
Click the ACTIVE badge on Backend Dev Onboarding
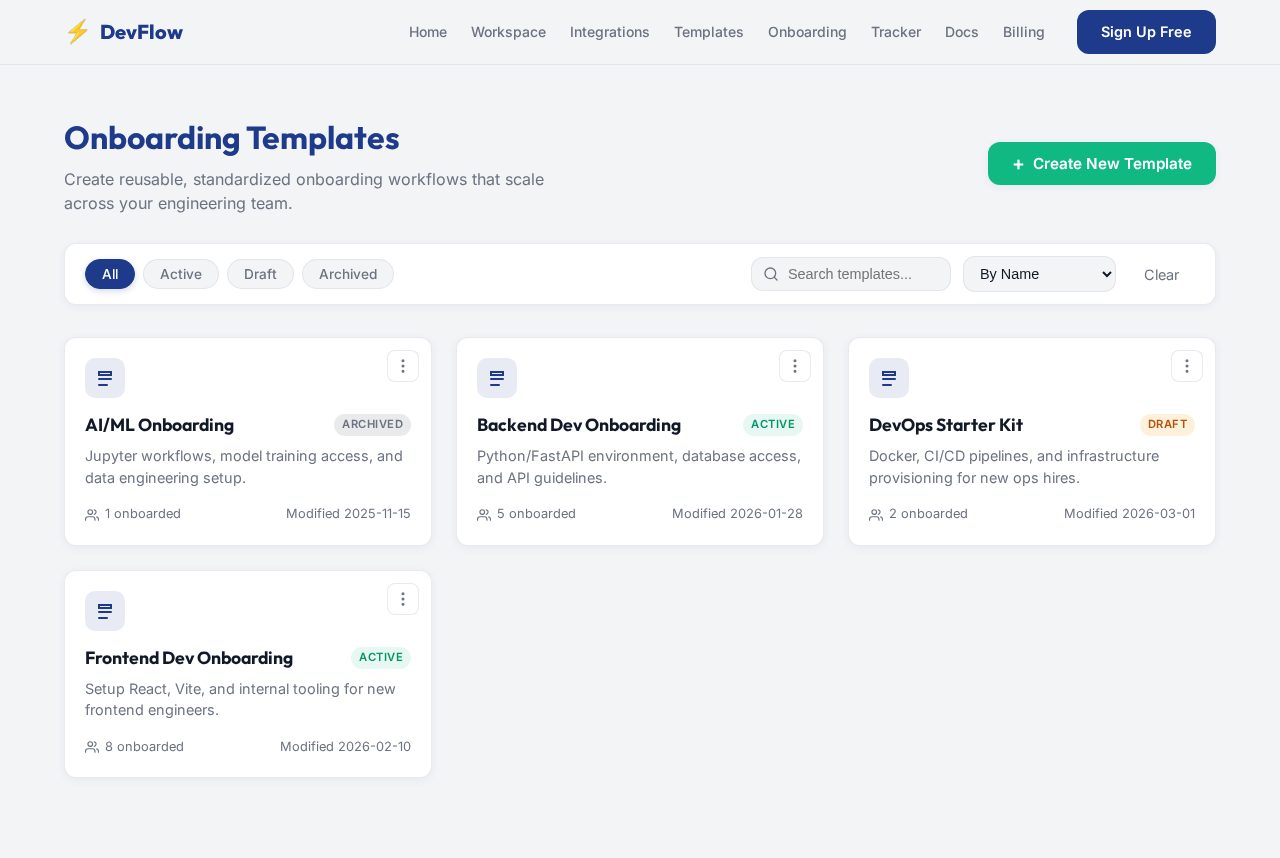(x=773, y=425)
